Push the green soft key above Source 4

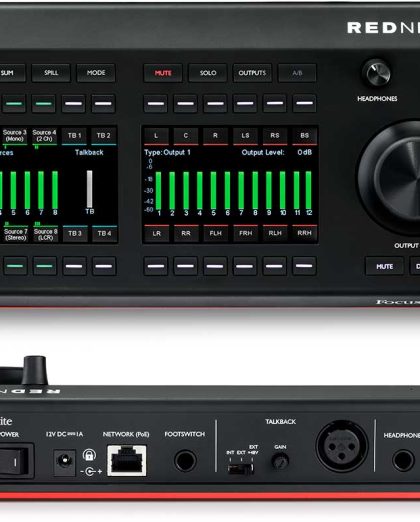(44, 104)
